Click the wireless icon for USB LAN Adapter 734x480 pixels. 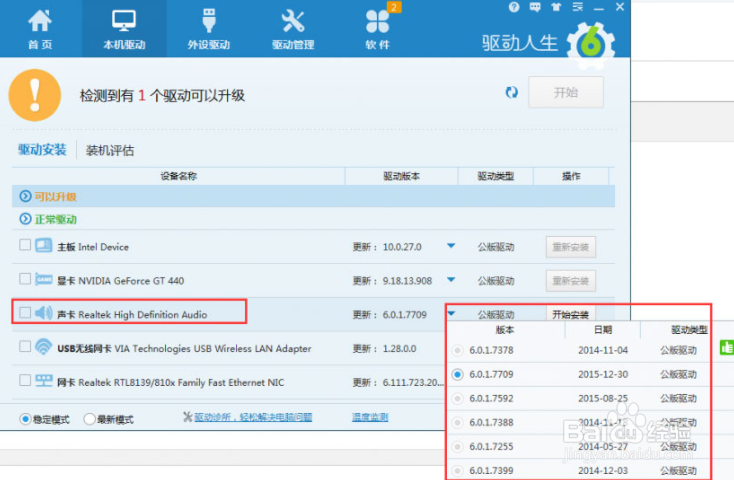point(44,347)
